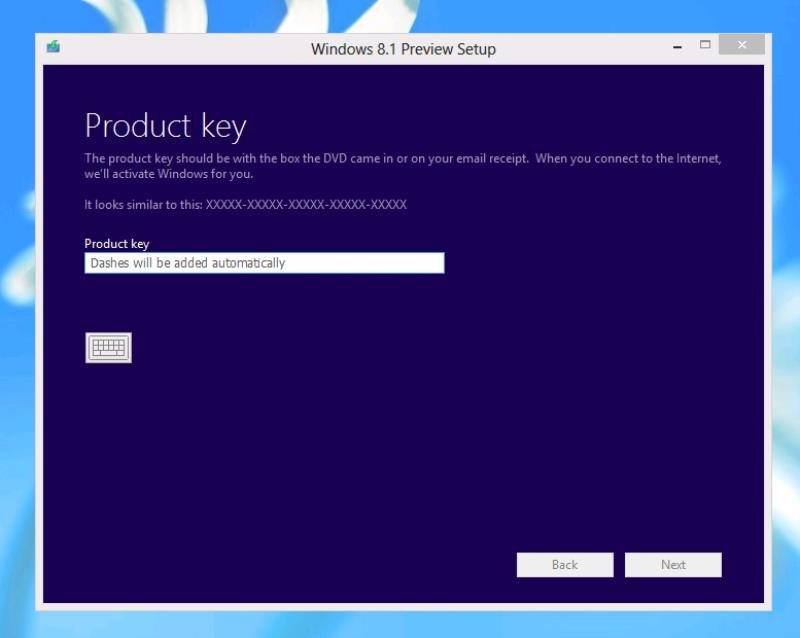
Task: Click the large "Product key" heading
Action: (x=165, y=126)
